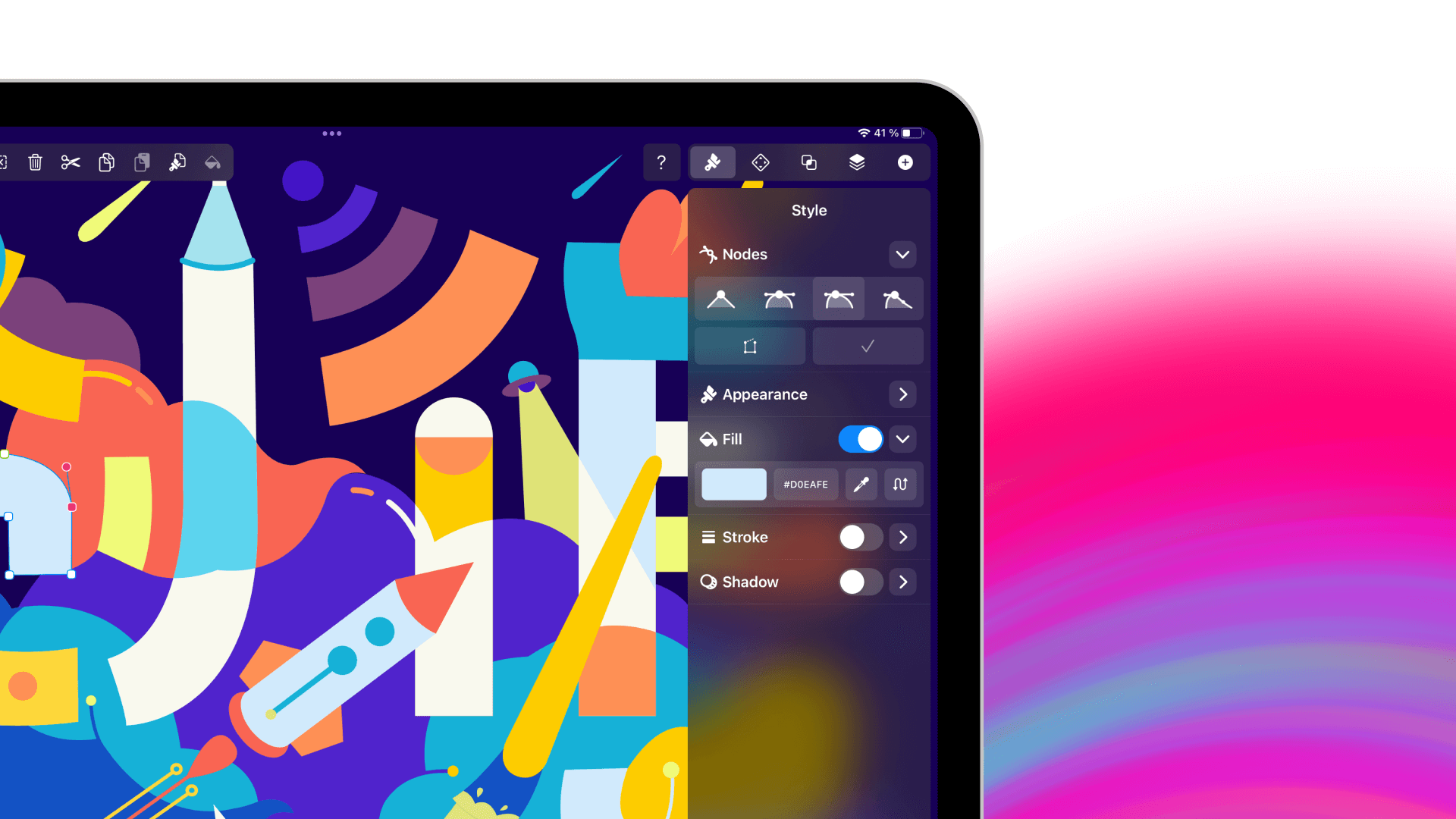Click the Help button
Viewport: 1456px width, 819px height.
click(660, 163)
